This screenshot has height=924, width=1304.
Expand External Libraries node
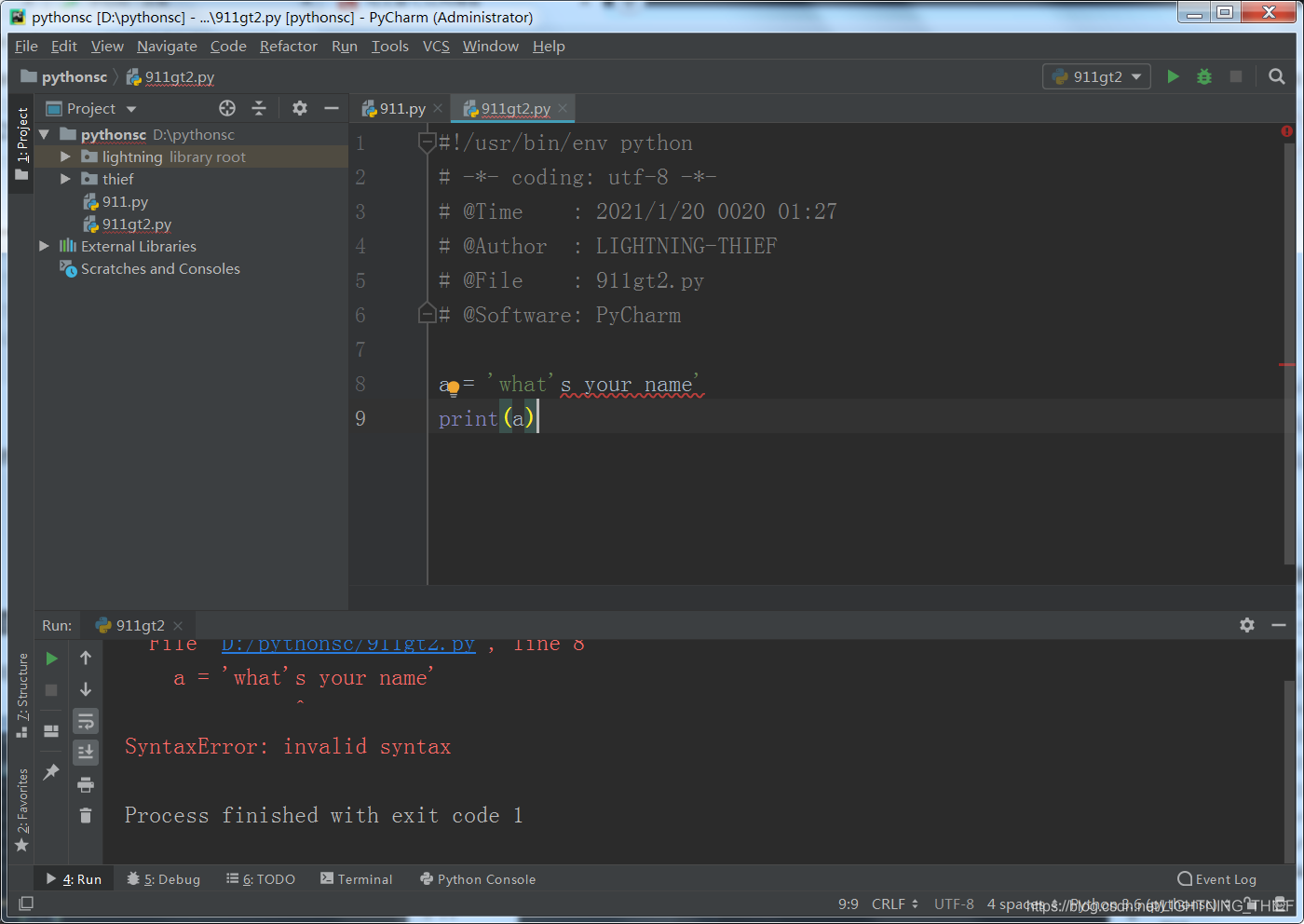pyautogui.click(x=44, y=246)
